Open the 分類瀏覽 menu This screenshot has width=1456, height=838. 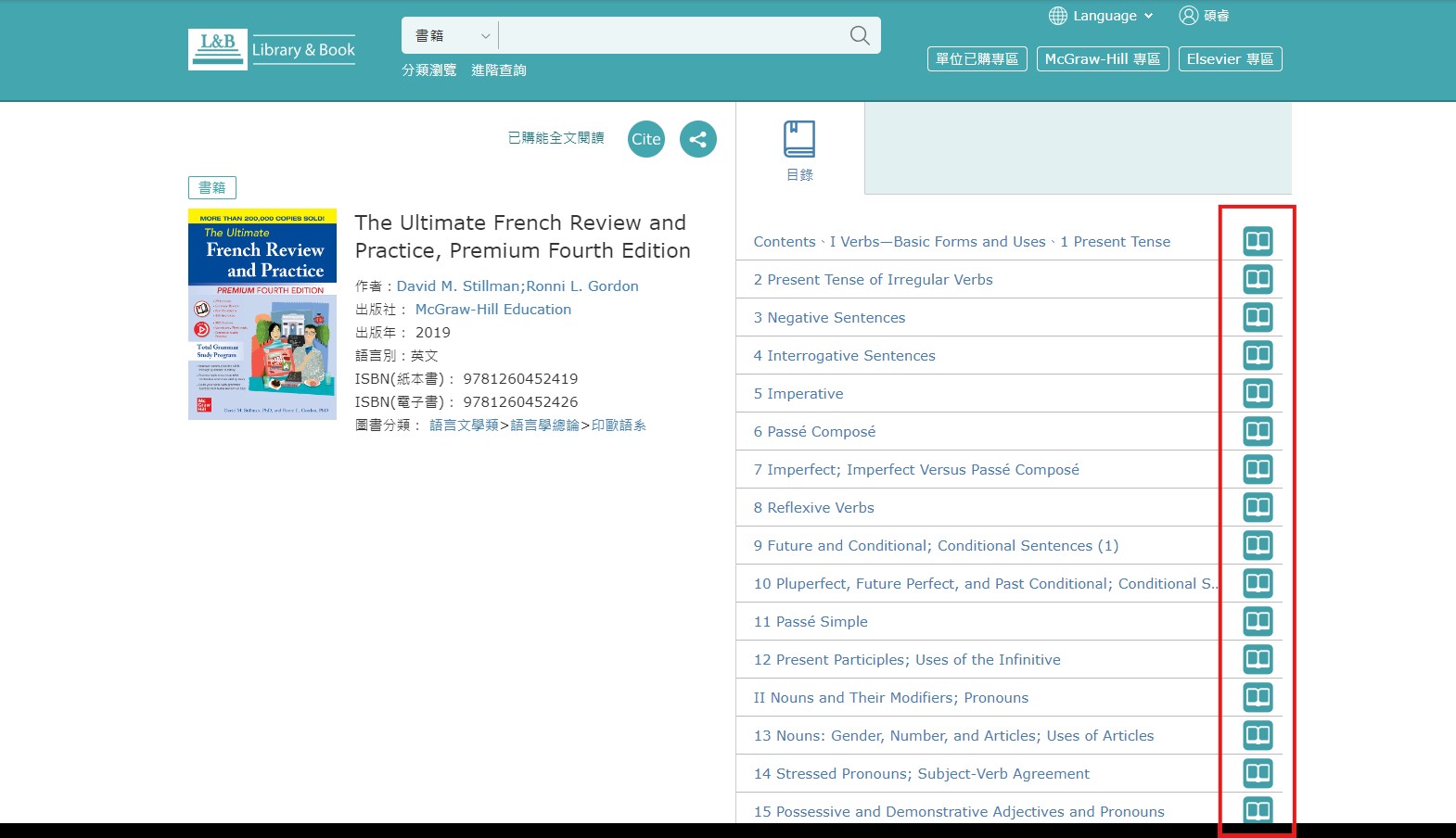point(428,70)
